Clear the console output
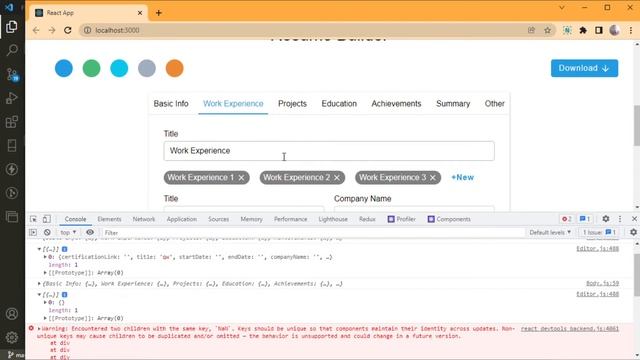Image resolution: width=640 pixels, height=360 pixels. pos(47,232)
